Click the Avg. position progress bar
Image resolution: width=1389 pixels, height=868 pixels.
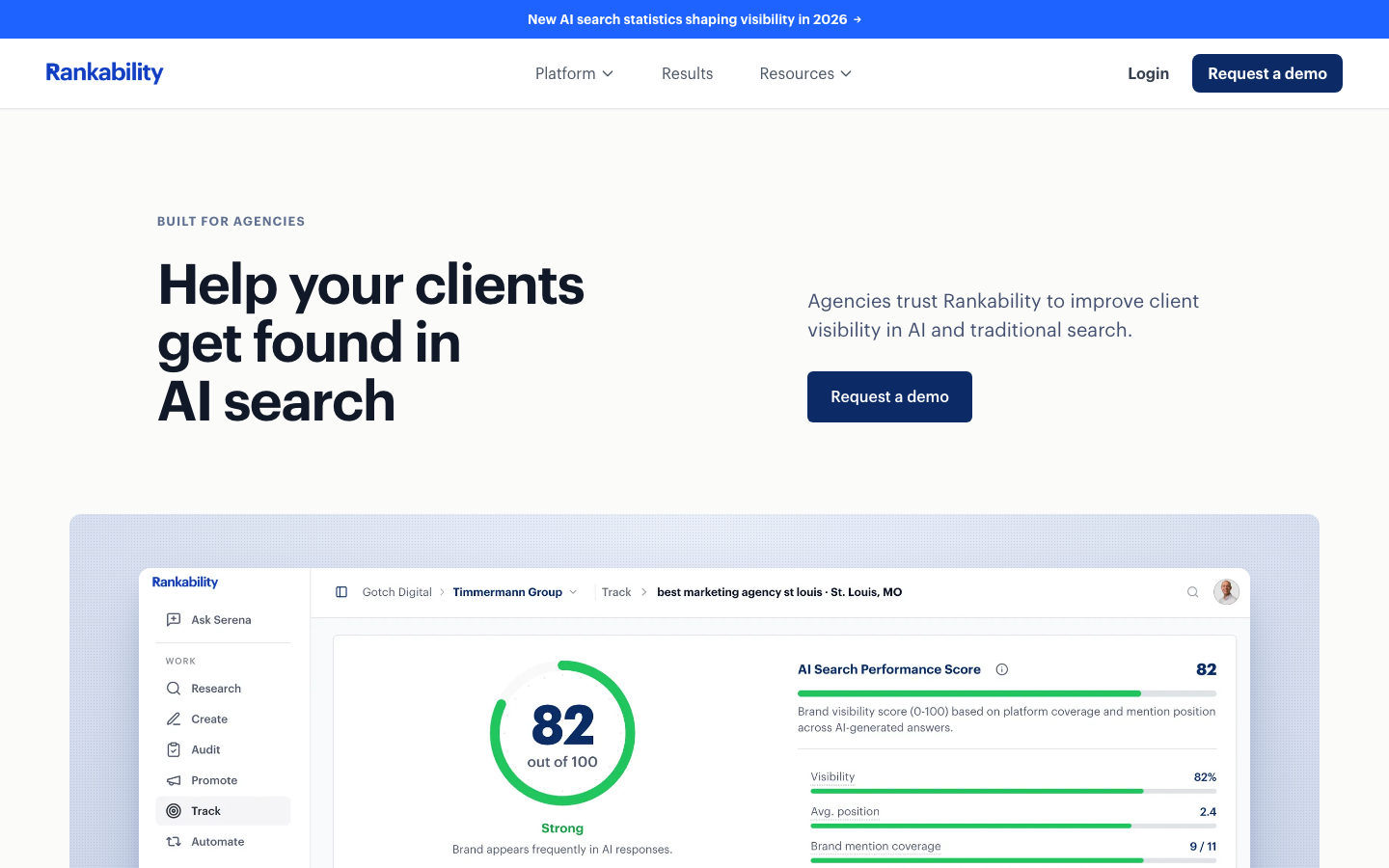click(x=1014, y=826)
